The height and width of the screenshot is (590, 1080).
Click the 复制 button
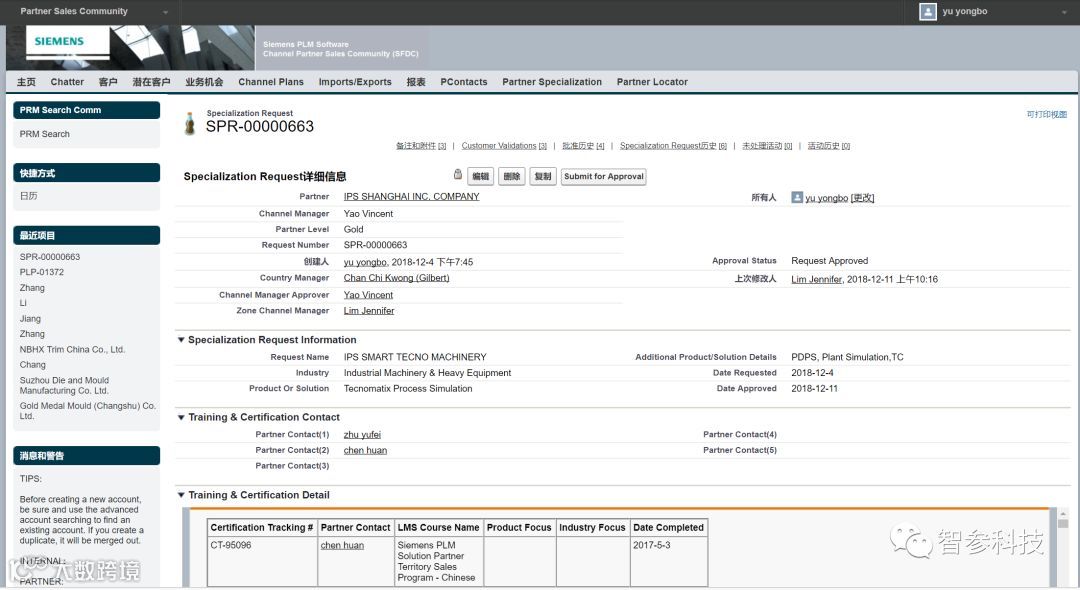(x=543, y=176)
